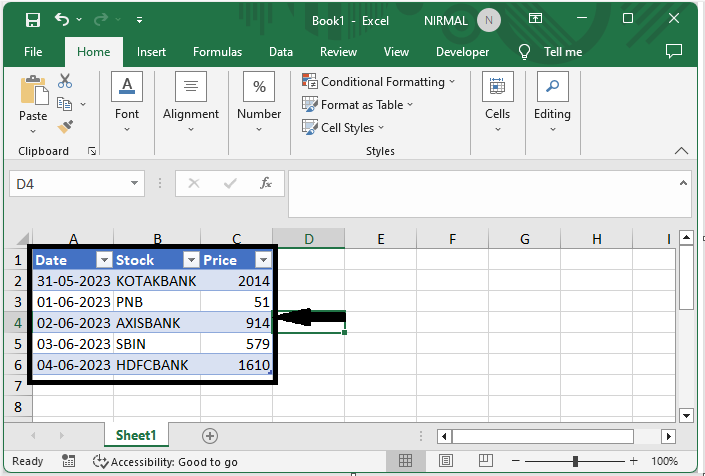This screenshot has height=476, width=705.
Task: Click the Format Painter brush icon
Action: click(65, 127)
